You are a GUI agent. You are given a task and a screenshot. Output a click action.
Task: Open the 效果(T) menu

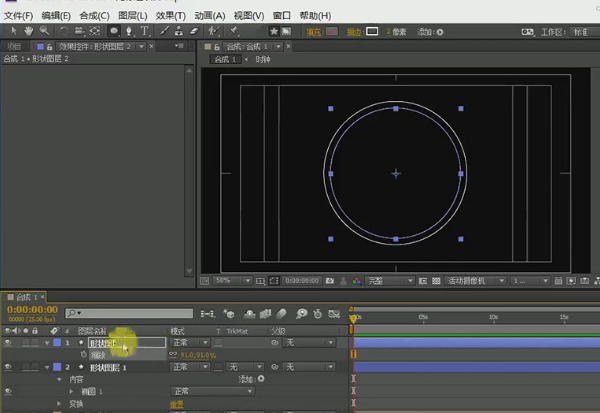pyautogui.click(x=171, y=16)
